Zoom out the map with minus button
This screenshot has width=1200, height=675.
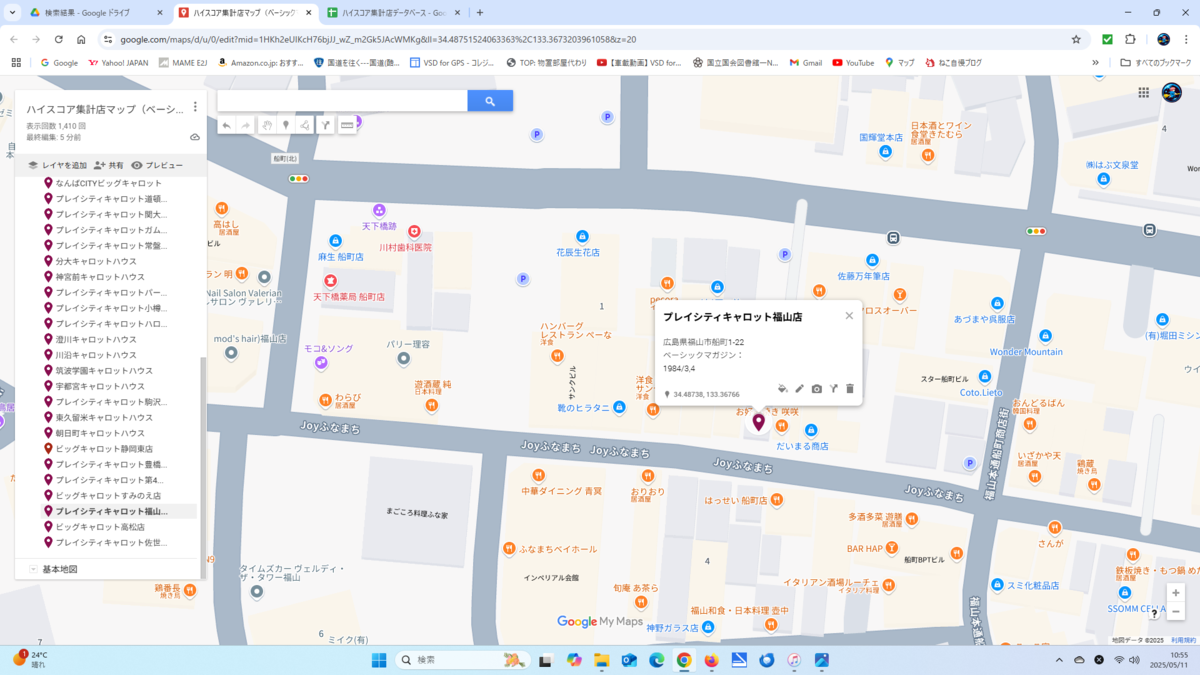[x=1176, y=611]
